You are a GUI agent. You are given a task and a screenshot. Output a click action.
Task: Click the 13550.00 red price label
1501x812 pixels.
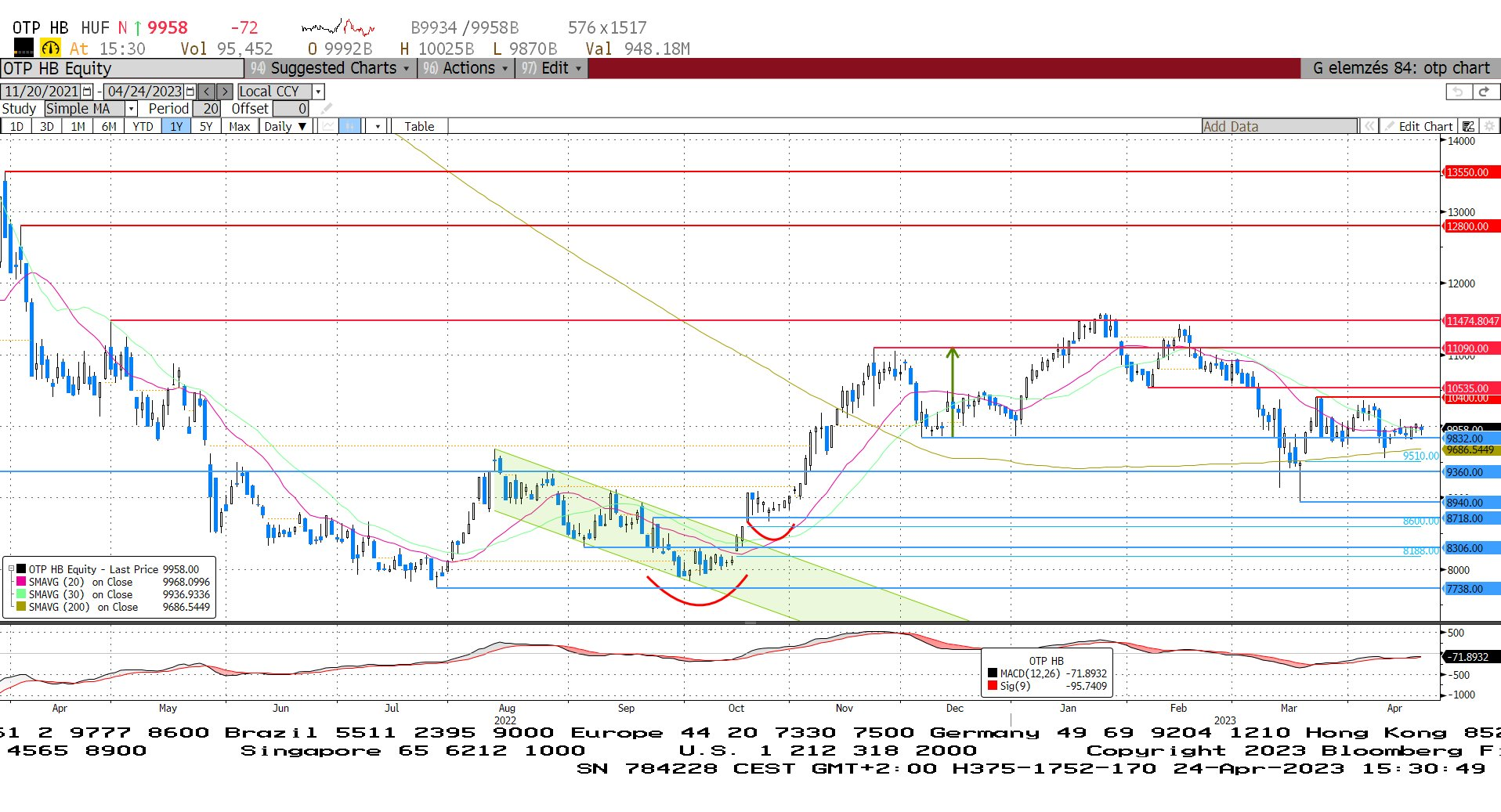[1470, 172]
